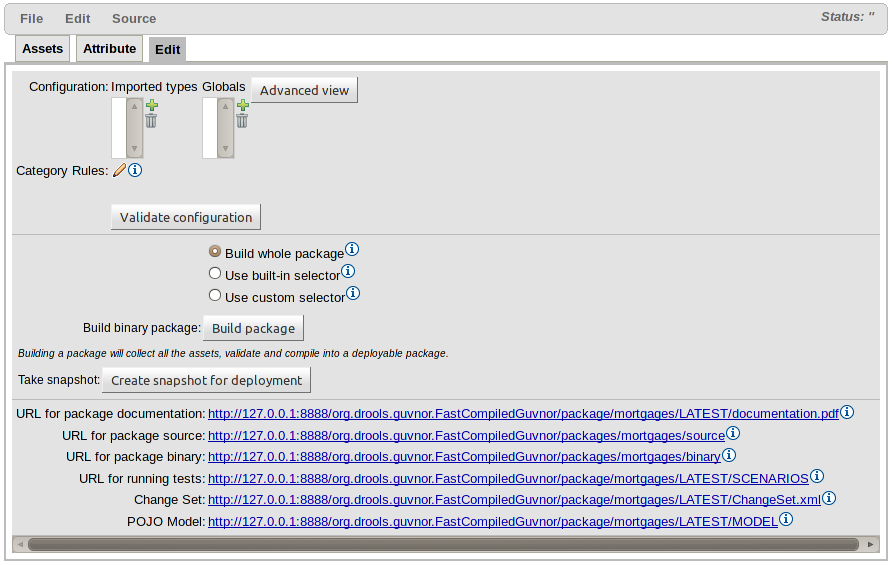Delete selected global using trash icon

[x=242, y=121]
